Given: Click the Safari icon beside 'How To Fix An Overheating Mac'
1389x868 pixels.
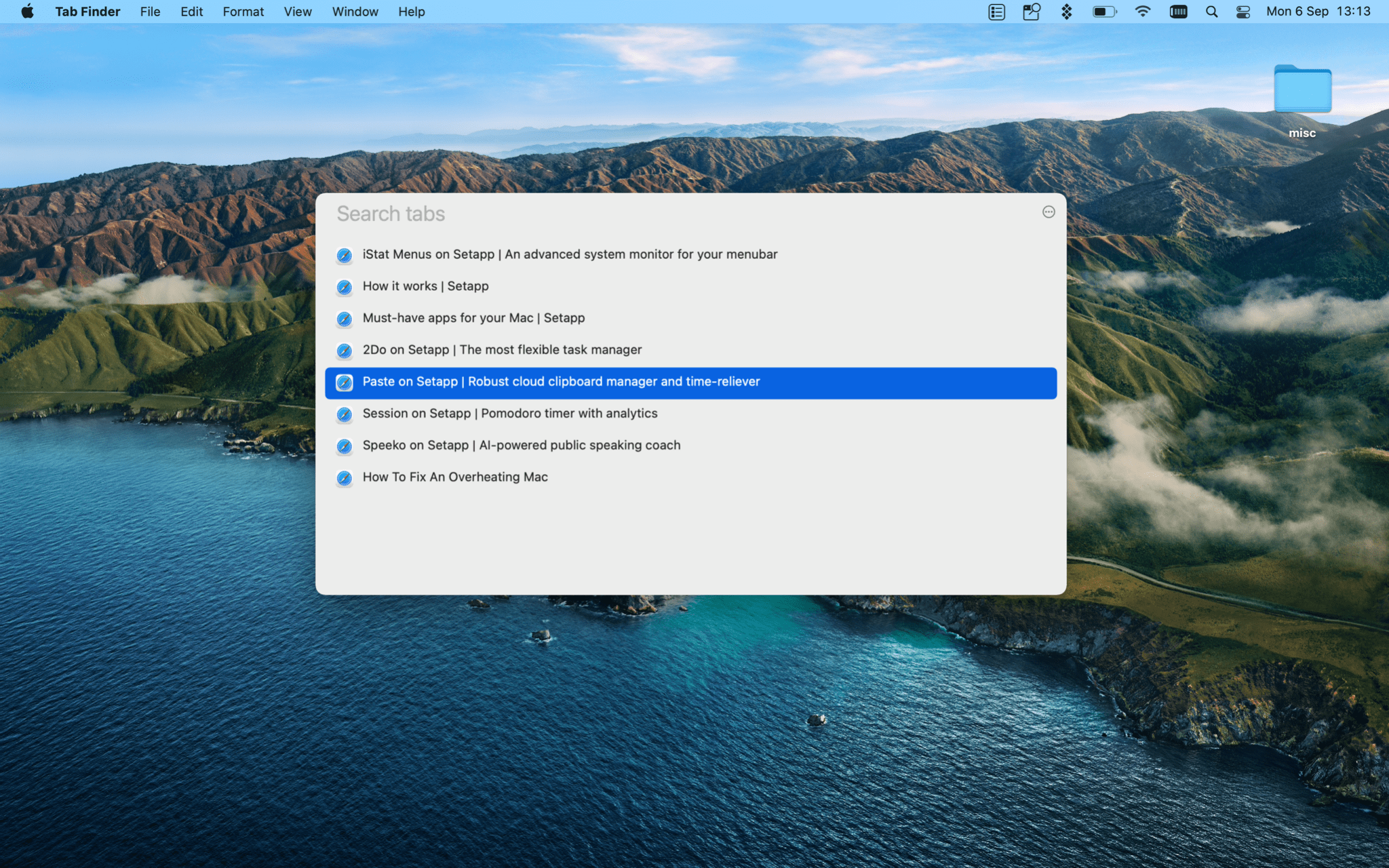Looking at the screenshot, I should 344,478.
